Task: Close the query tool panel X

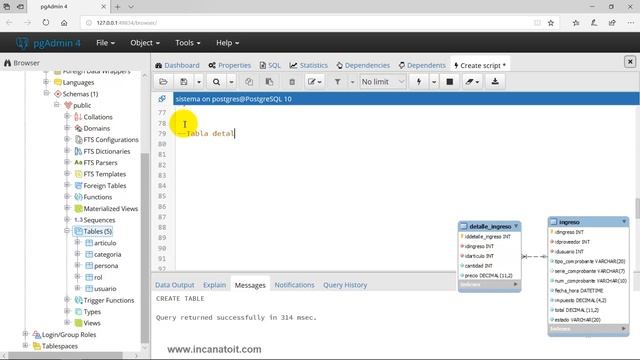Action: tap(630, 62)
